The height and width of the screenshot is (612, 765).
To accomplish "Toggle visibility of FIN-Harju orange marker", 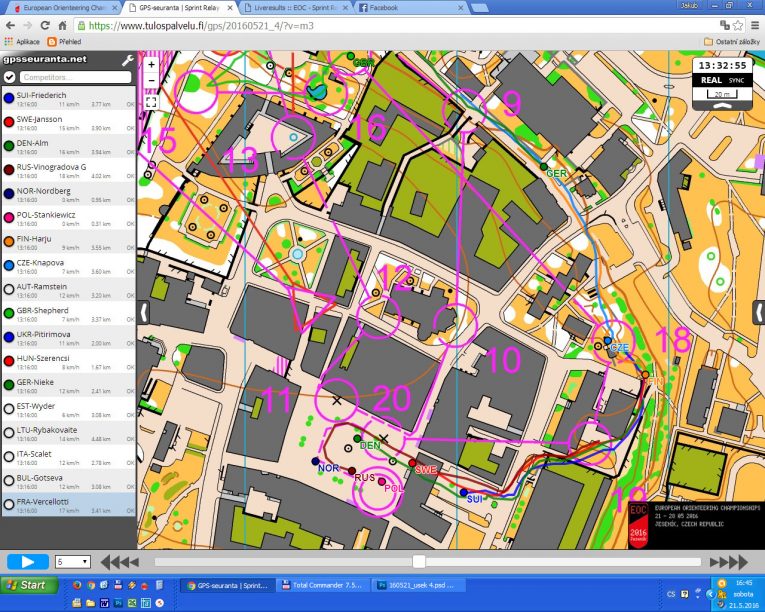I will coord(9,242).
